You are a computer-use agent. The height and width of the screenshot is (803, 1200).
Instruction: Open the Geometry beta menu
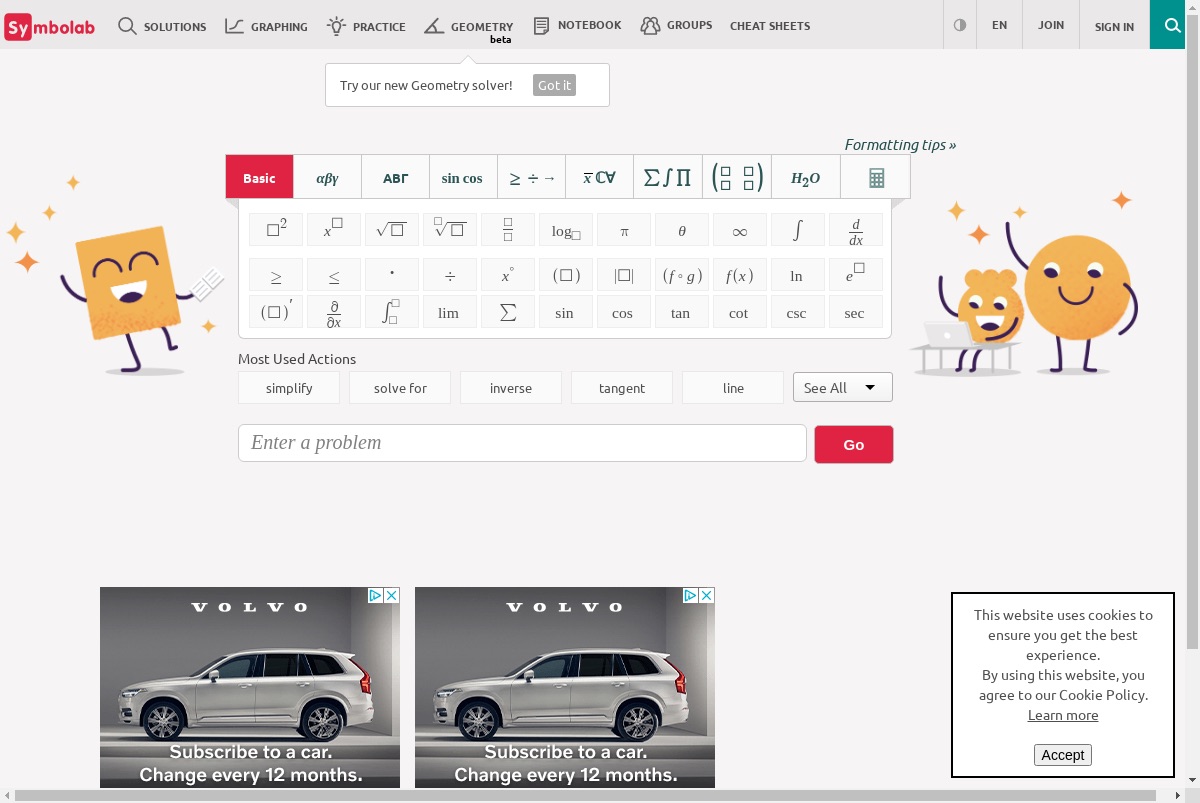click(468, 27)
